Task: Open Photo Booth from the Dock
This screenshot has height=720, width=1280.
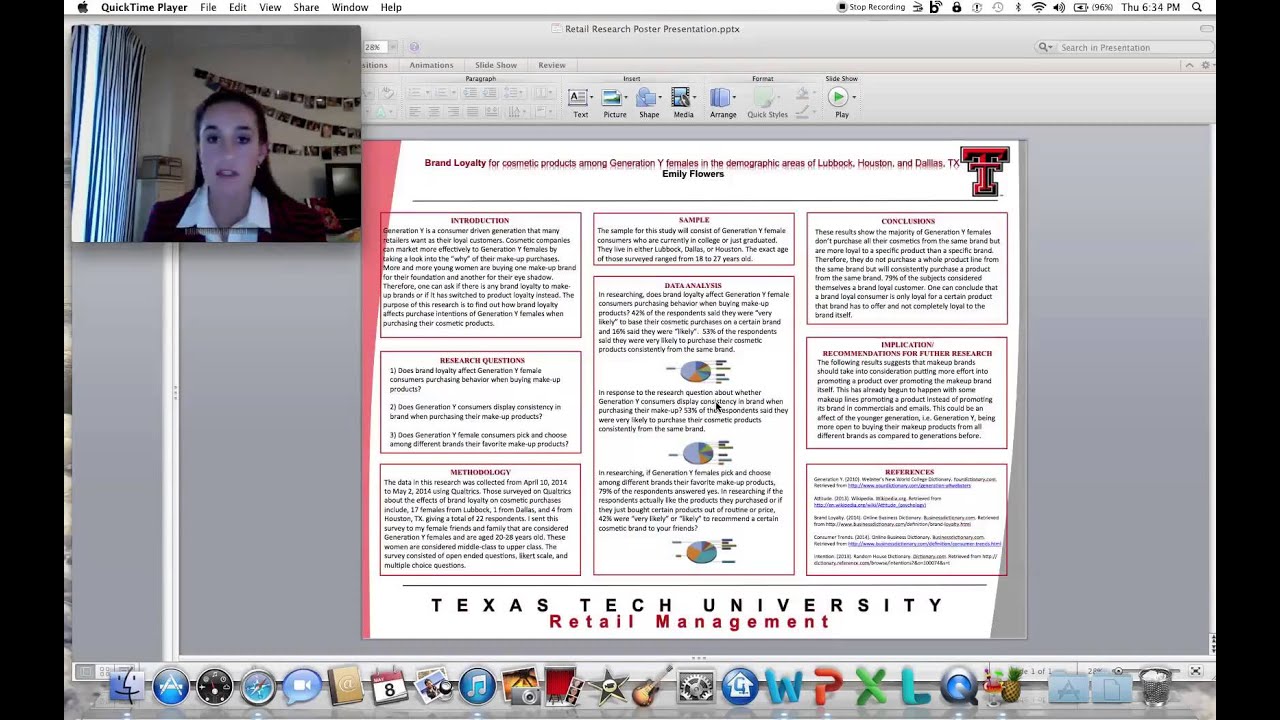Action: point(565,686)
